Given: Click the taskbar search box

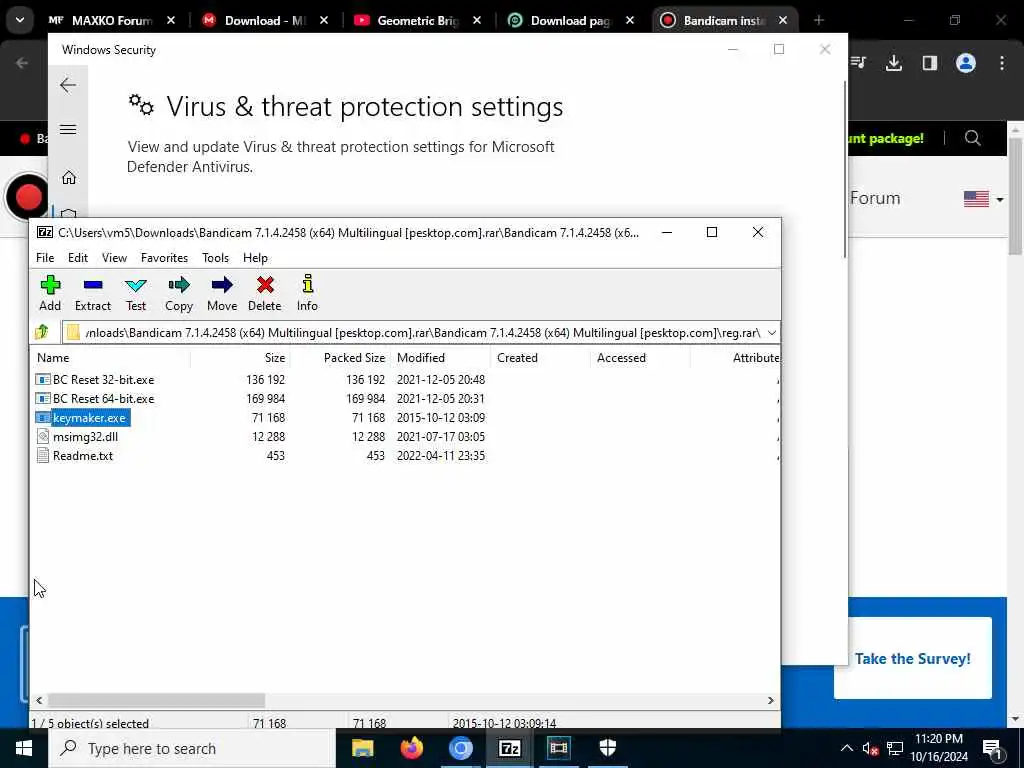Looking at the screenshot, I should click(192, 748).
